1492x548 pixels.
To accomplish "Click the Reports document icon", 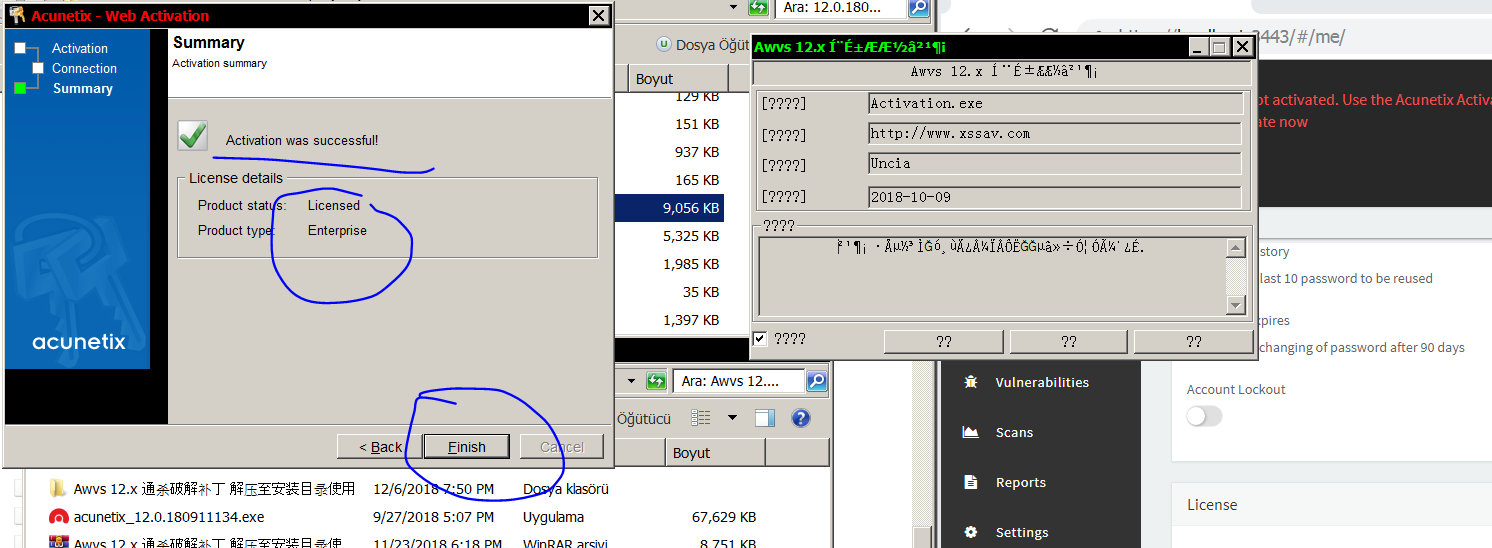I will pyautogui.click(x=970, y=482).
